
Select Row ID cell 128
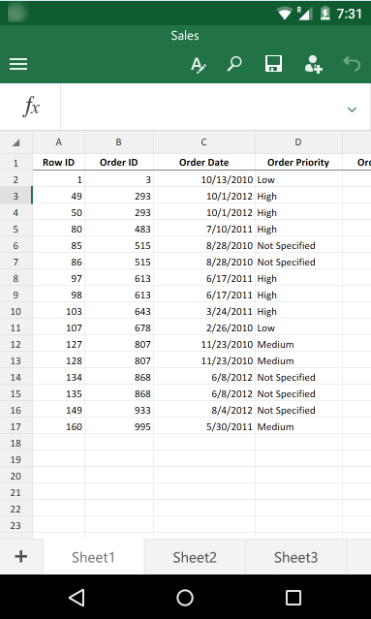tap(58, 360)
